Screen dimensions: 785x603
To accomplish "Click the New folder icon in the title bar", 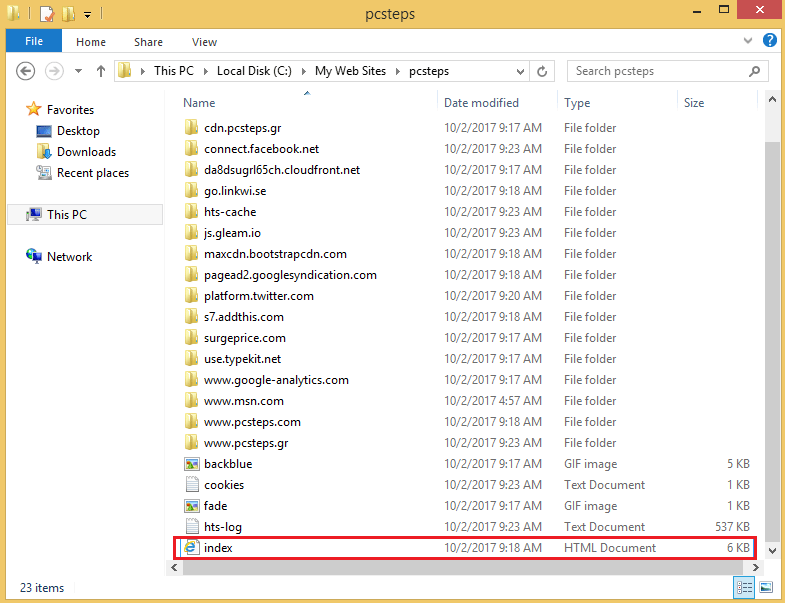I will point(68,14).
